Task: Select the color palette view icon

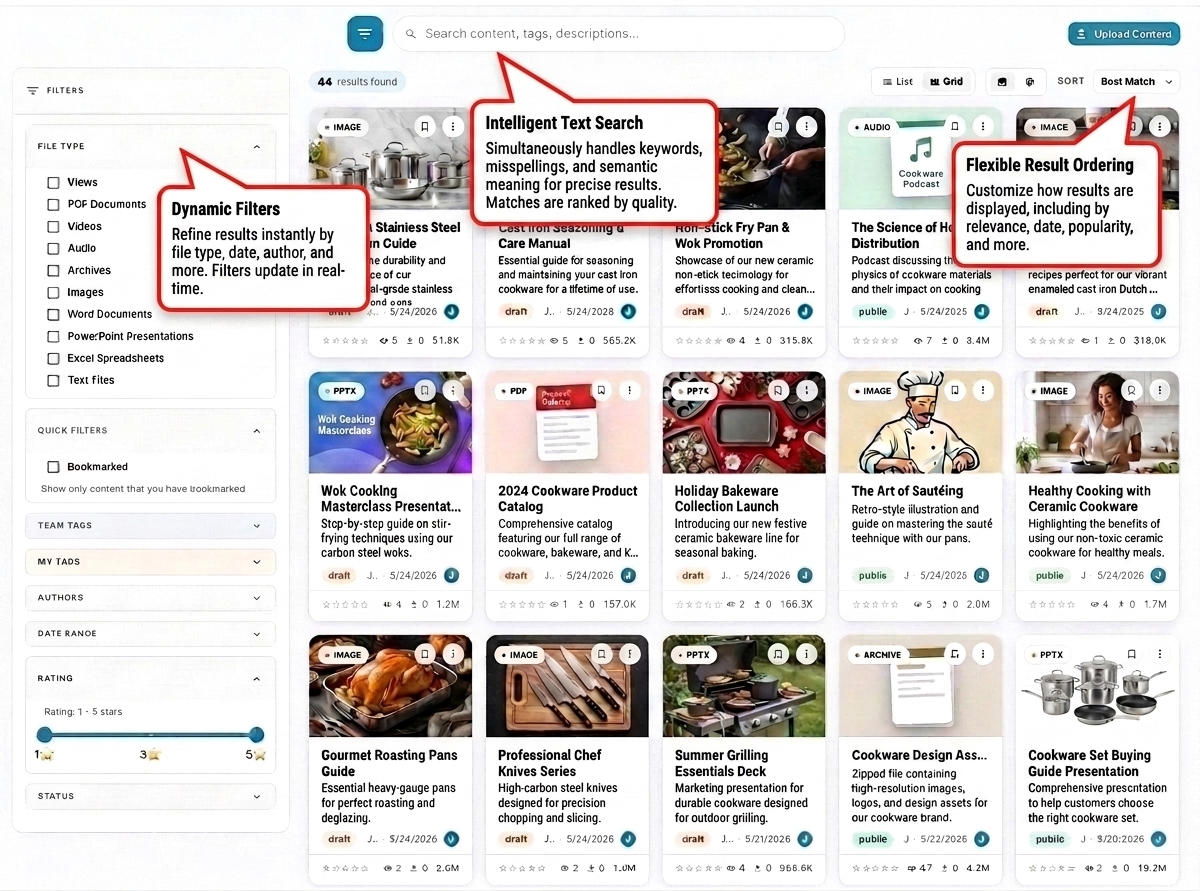Action: (x=1030, y=82)
